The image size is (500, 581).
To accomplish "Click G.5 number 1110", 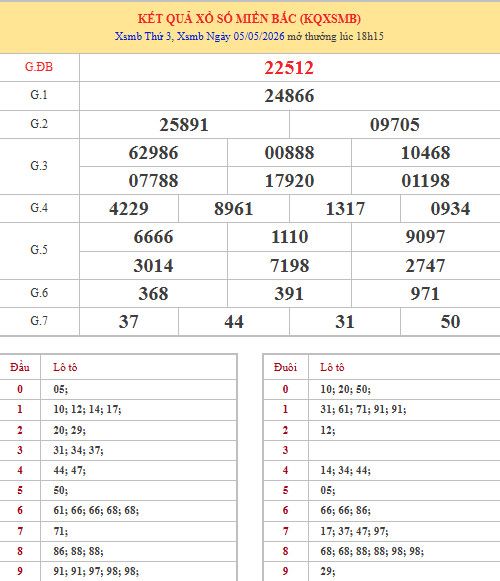I will (289, 237).
